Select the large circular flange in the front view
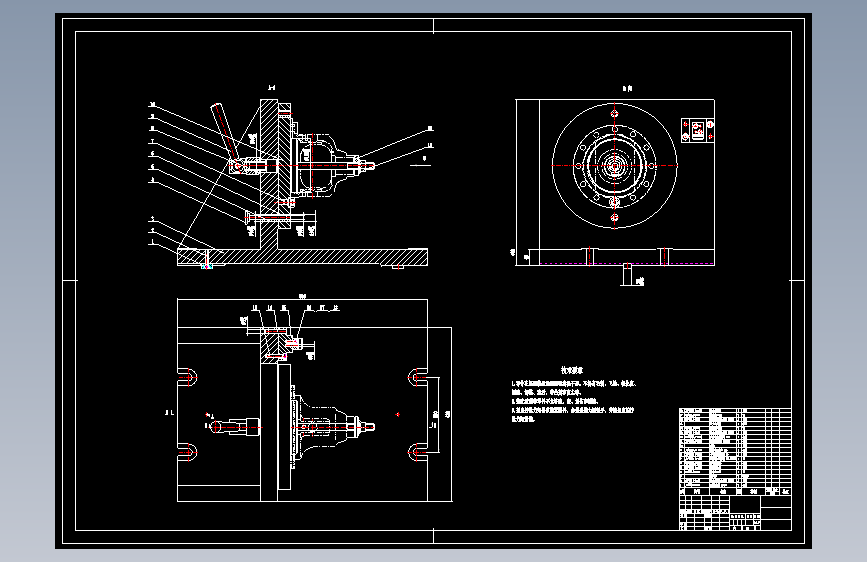Screen dimensions: 867x562 coord(614,165)
